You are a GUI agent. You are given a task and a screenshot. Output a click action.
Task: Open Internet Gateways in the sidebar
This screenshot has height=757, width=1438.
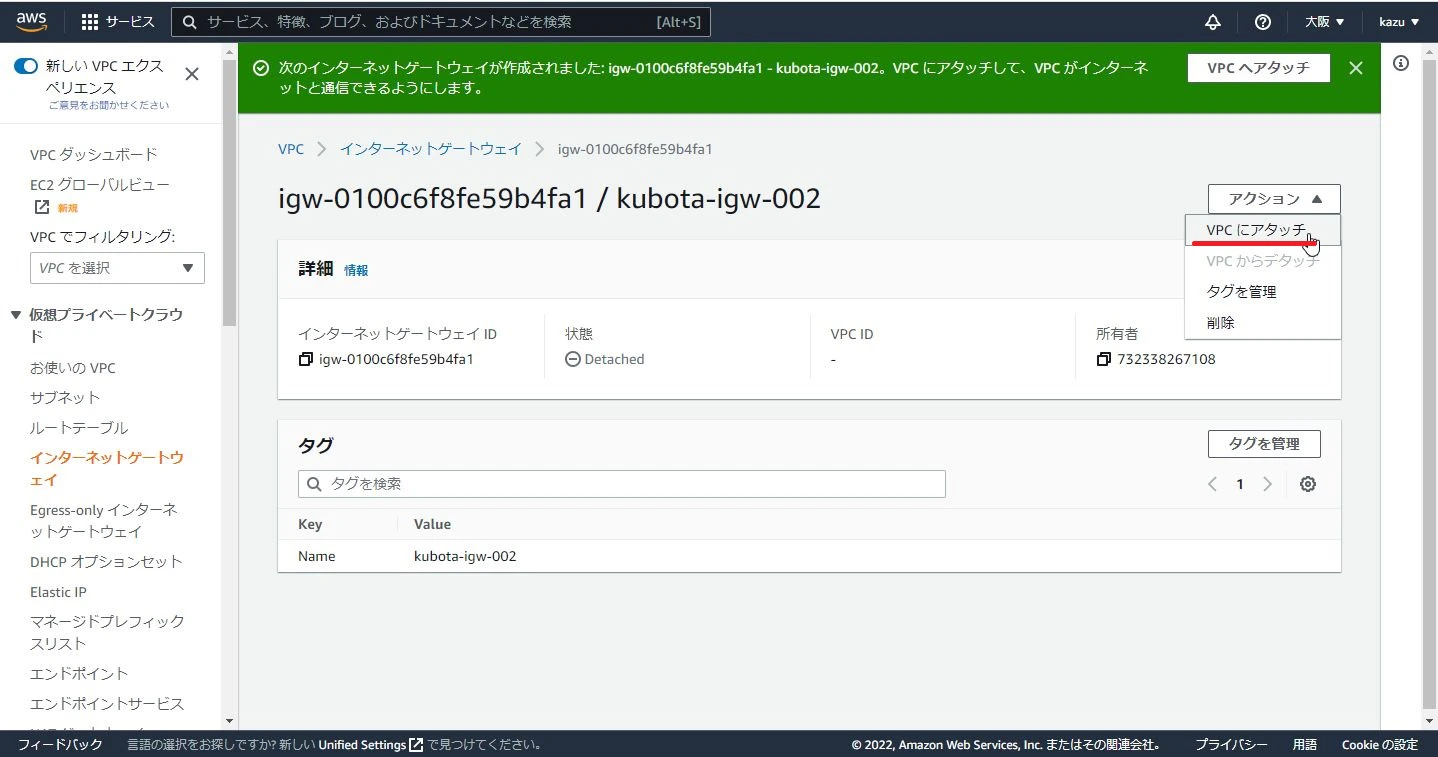[107, 469]
